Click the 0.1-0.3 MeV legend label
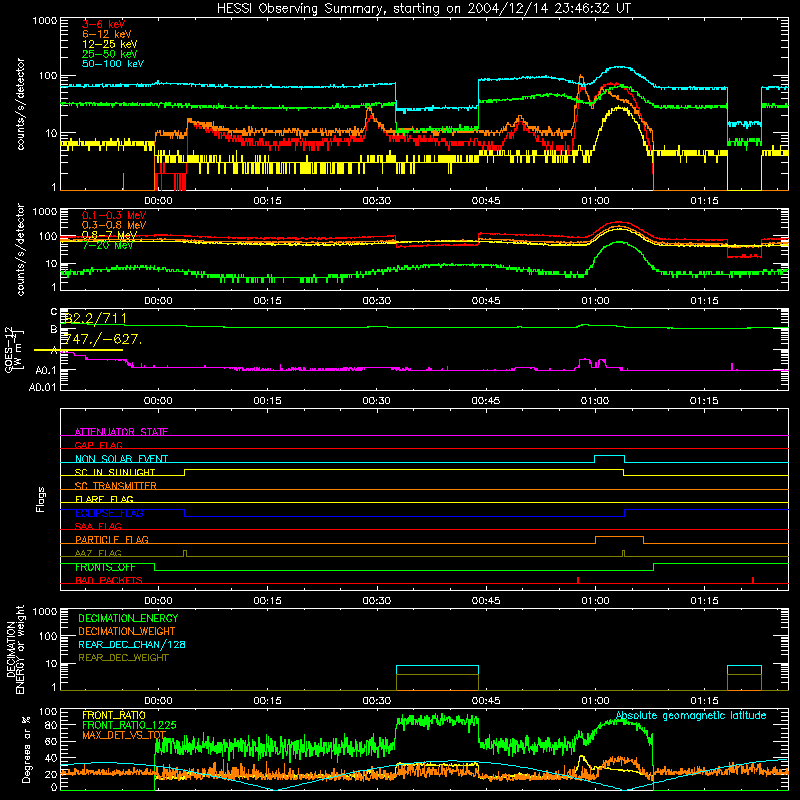The width and height of the screenshot is (800, 800). click(114, 215)
